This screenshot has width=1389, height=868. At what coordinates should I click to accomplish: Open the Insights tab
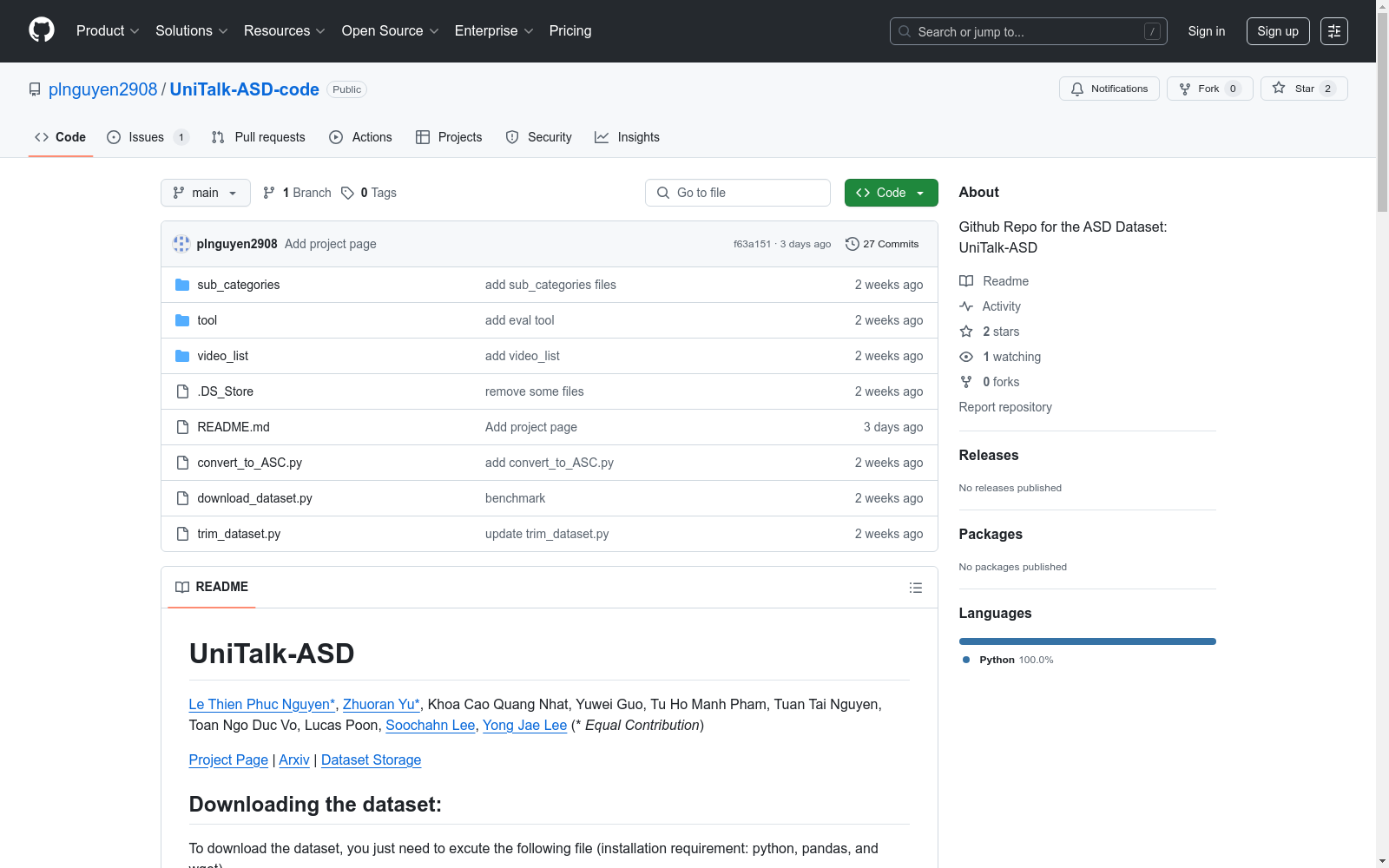pos(628,137)
